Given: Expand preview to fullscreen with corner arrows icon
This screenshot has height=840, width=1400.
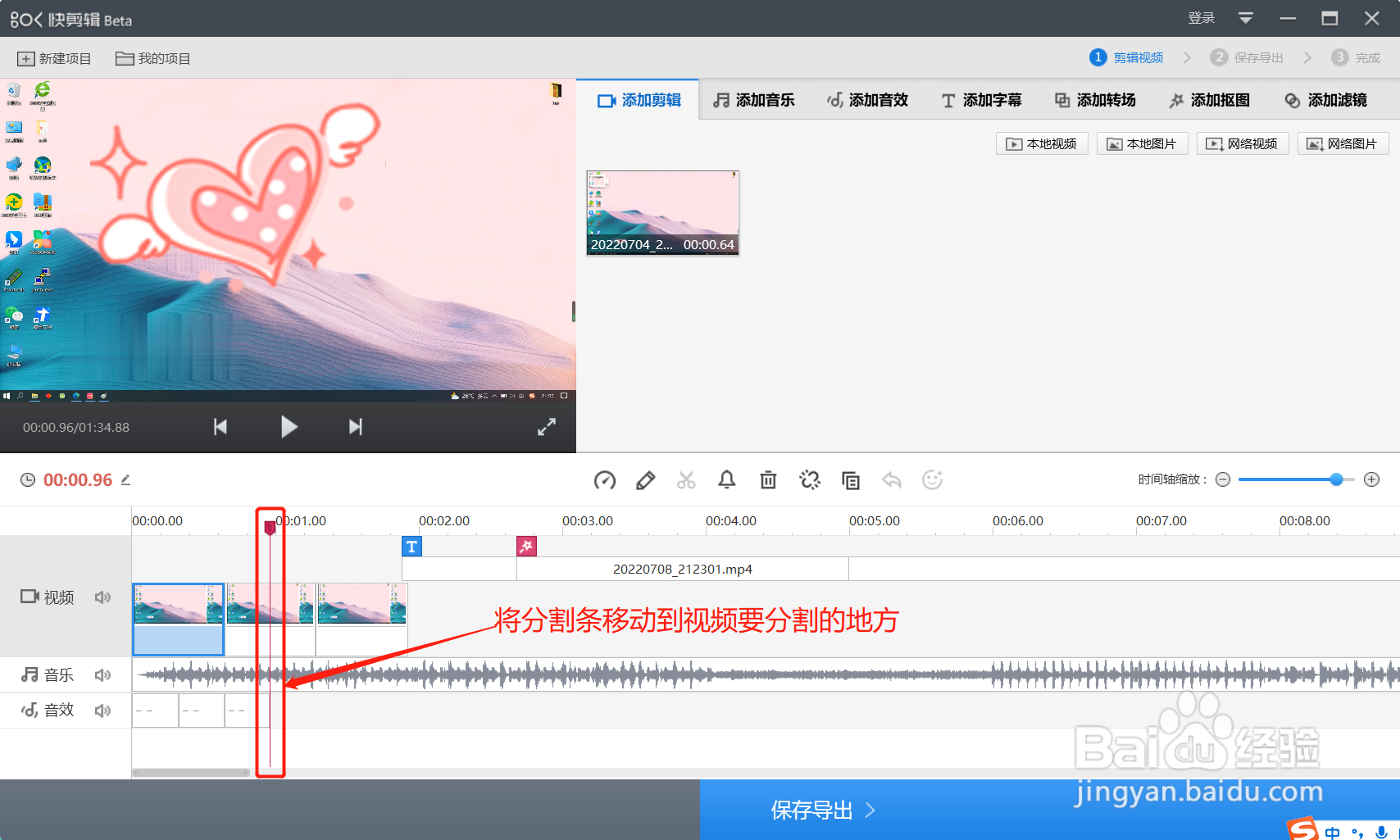Looking at the screenshot, I should click(546, 426).
